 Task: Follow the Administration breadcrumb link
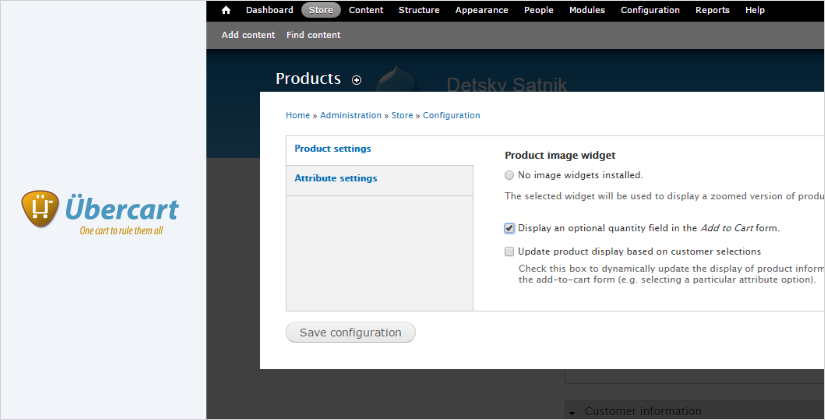click(x=351, y=115)
